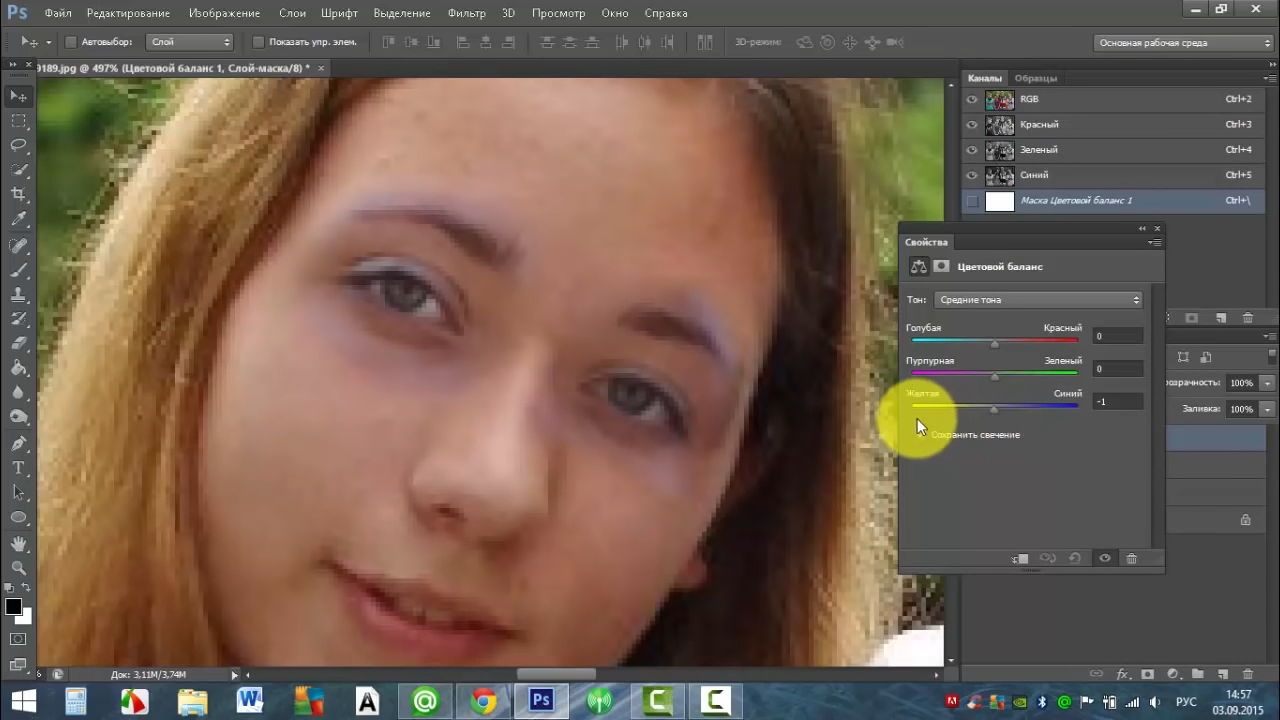Select the Eraser tool
Image resolution: width=1280 pixels, height=720 pixels.
(19, 344)
